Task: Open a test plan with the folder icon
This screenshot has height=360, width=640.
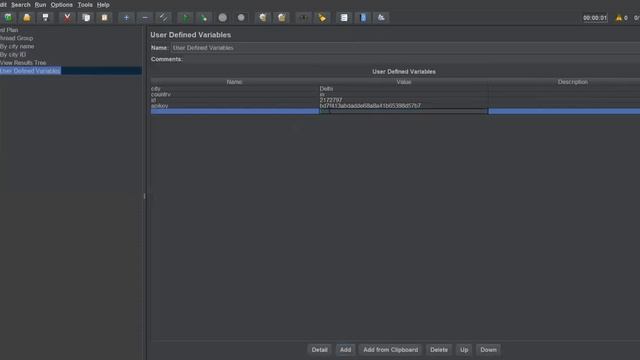Action: pyautogui.click(x=27, y=18)
